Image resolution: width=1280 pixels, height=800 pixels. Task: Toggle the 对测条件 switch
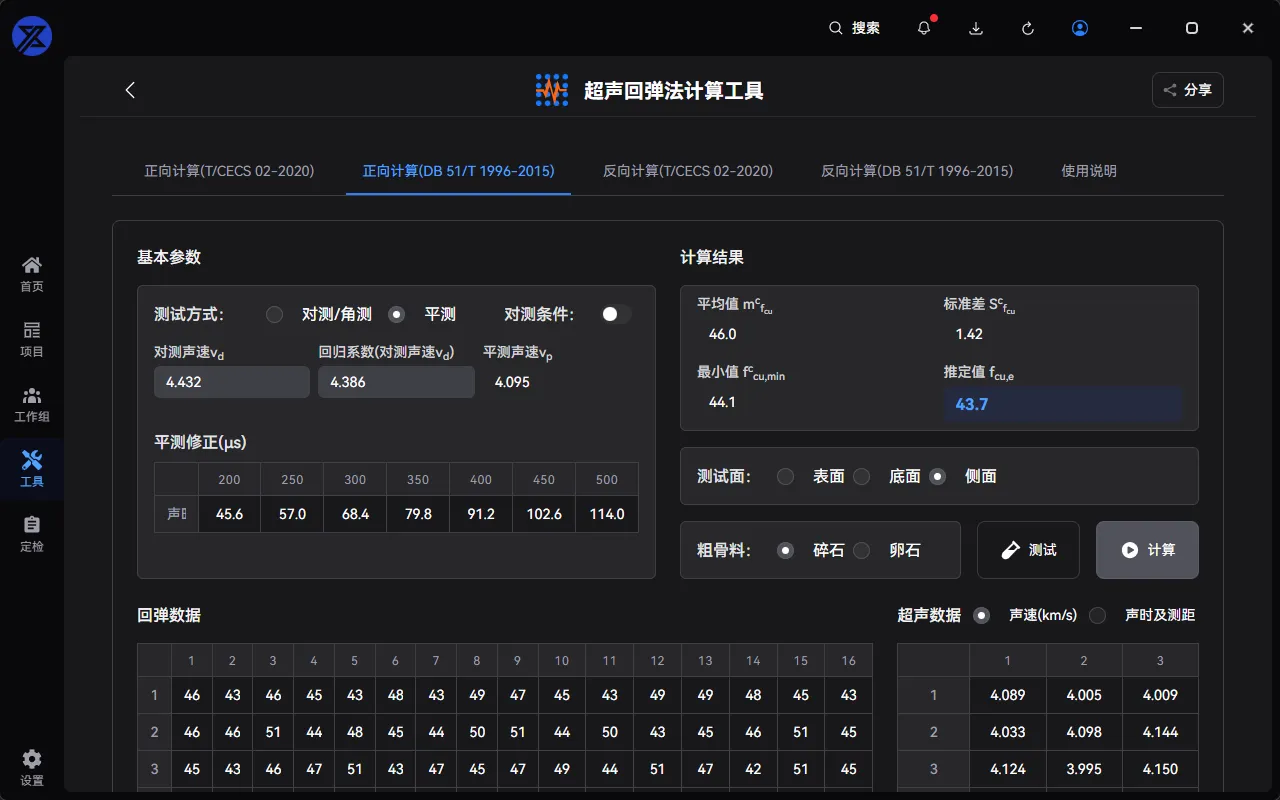(615, 314)
